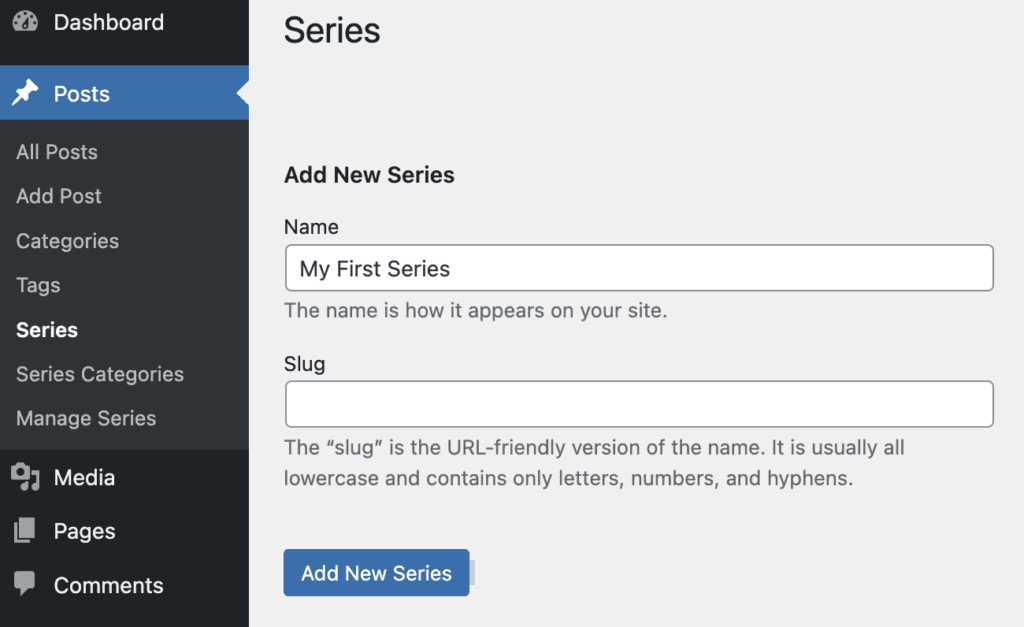Viewport: 1024px width, 627px height.
Task: Open the All Posts list
Action: [56, 152]
